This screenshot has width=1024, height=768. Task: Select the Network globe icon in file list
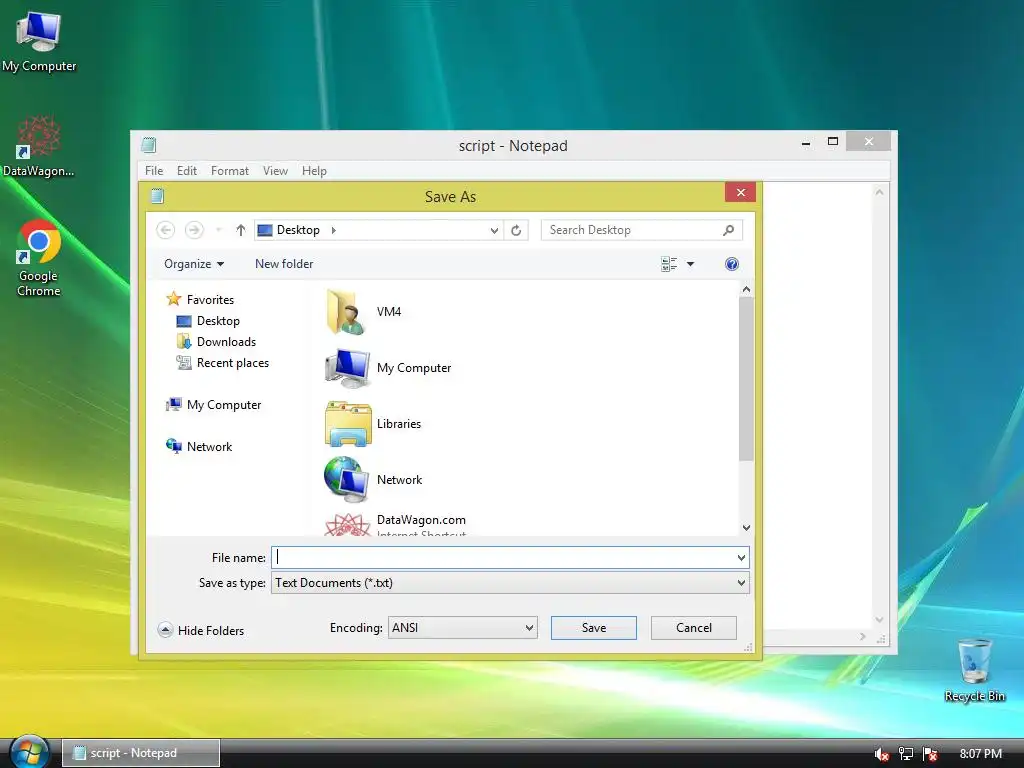coord(347,480)
